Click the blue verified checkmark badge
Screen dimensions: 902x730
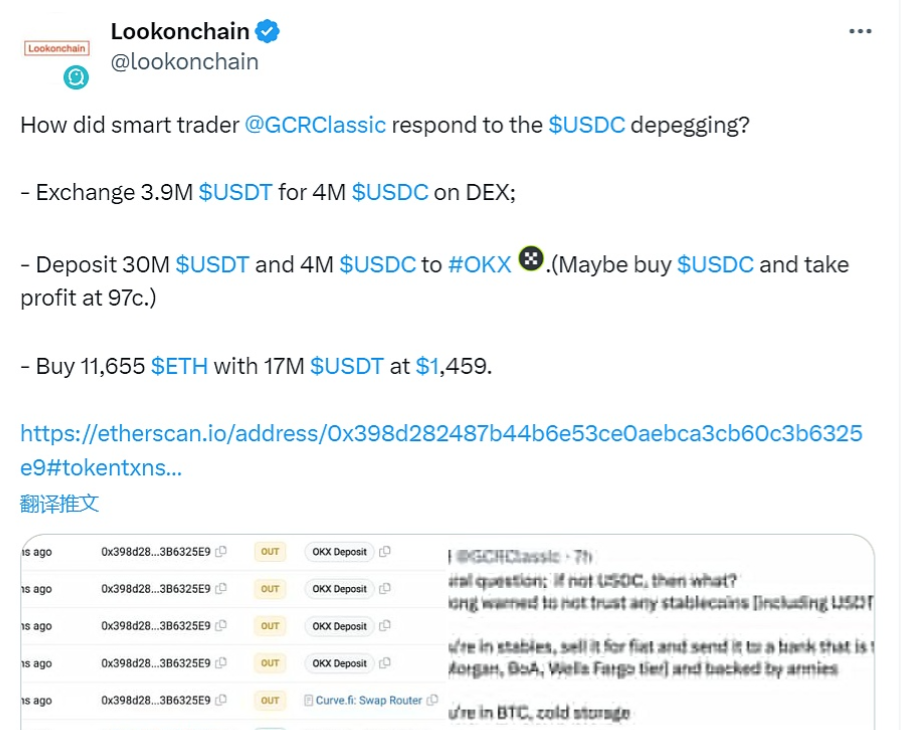[x=267, y=32]
